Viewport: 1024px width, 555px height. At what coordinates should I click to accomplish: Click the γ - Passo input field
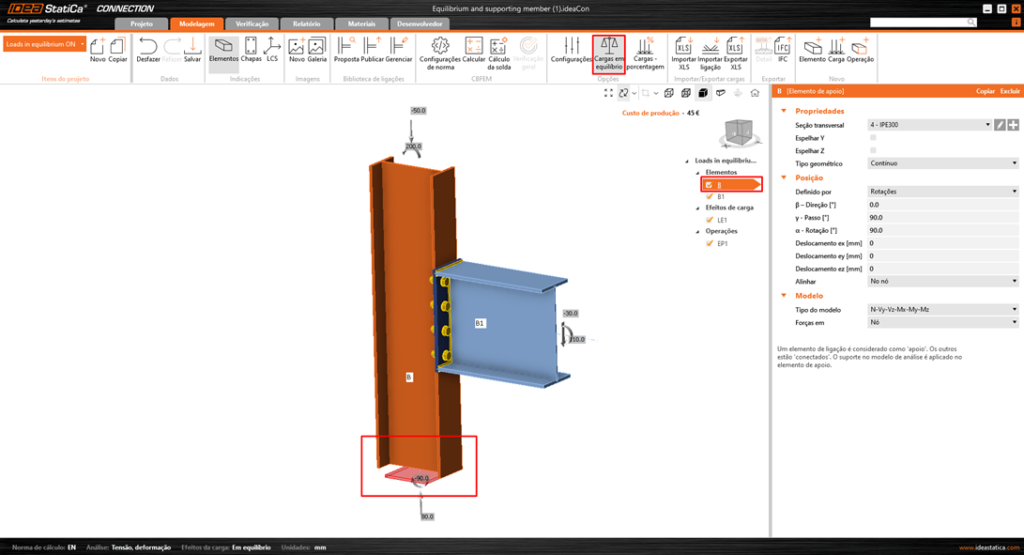[943, 217]
